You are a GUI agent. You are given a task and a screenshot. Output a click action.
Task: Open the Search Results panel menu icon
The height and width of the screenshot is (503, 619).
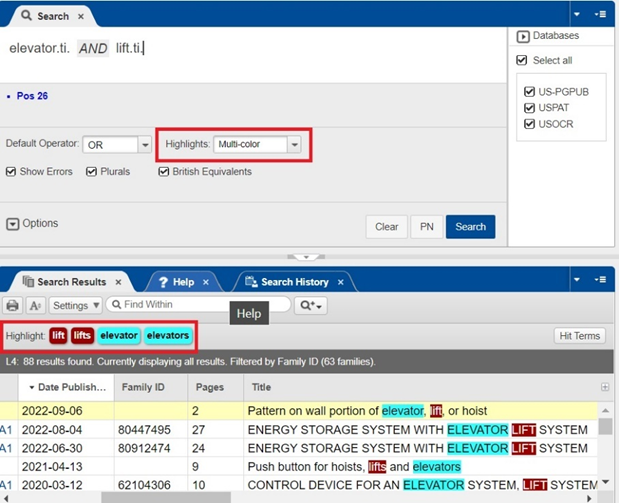(600, 280)
